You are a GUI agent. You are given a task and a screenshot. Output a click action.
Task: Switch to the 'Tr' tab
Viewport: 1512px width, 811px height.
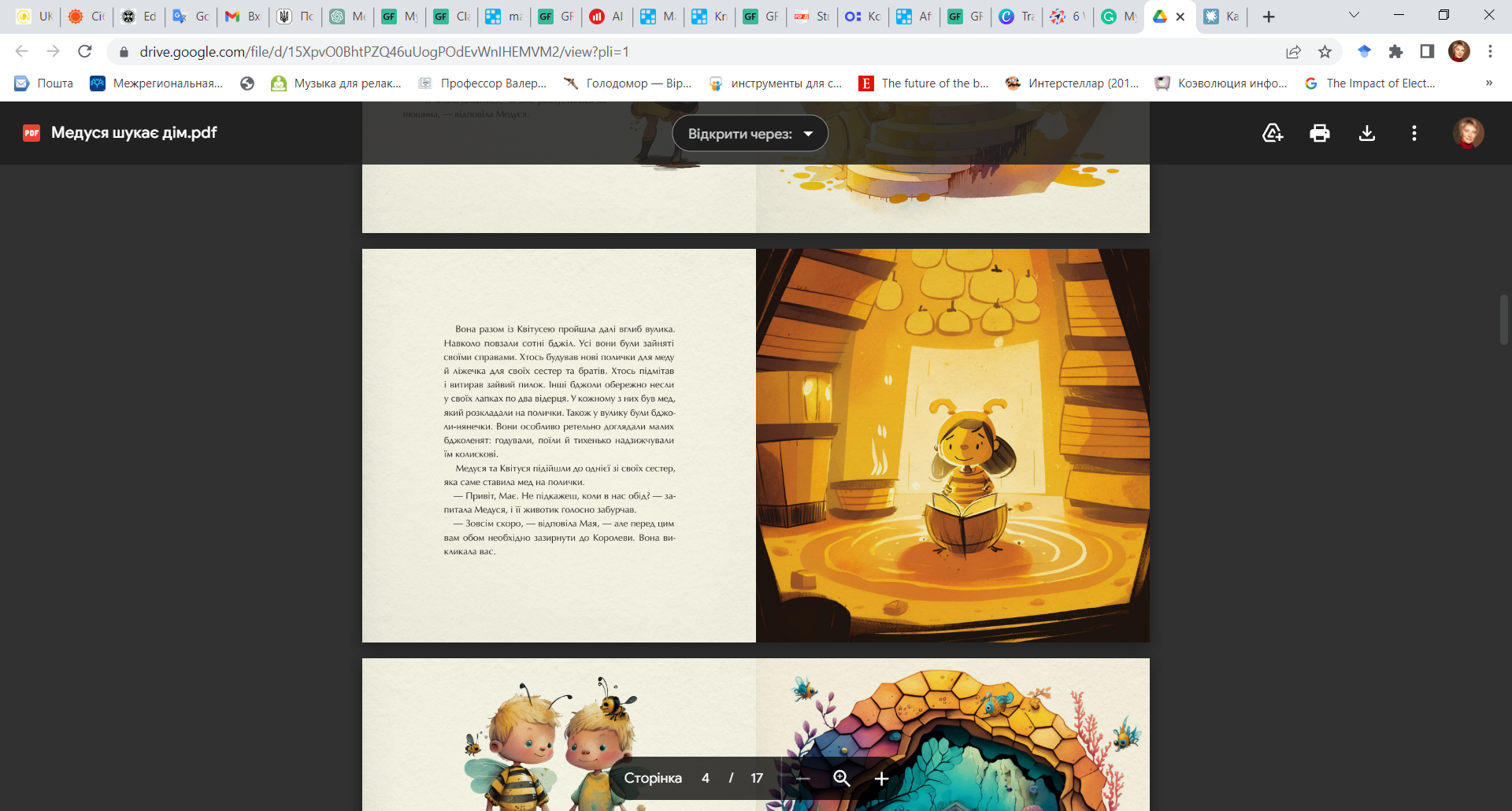1017,17
